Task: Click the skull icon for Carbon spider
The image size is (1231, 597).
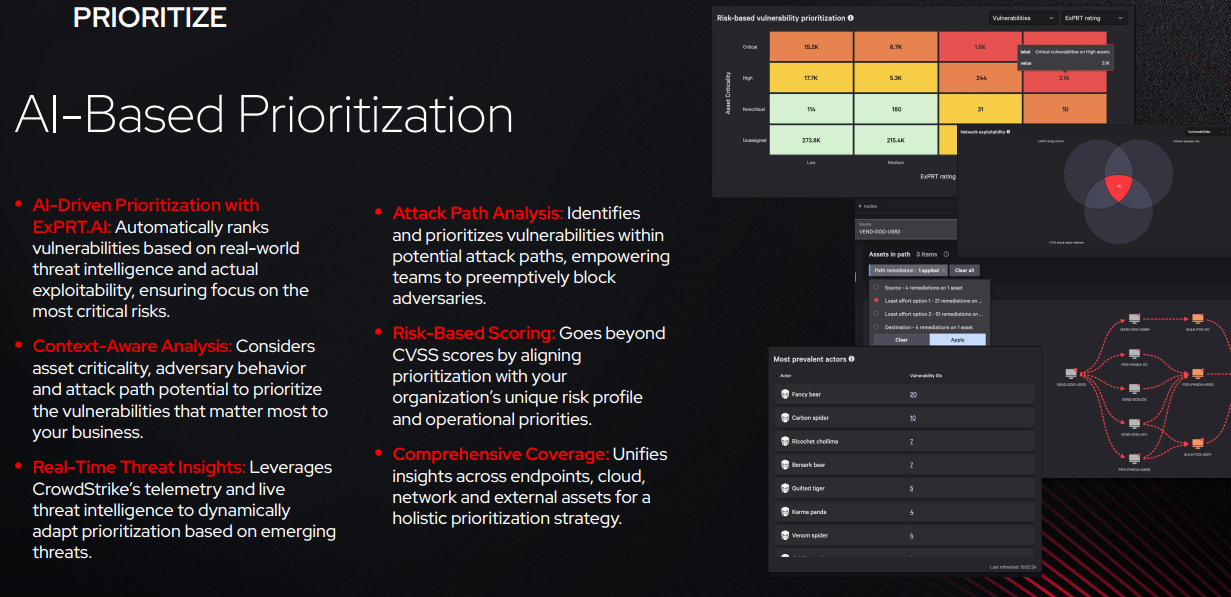Action: coord(785,418)
